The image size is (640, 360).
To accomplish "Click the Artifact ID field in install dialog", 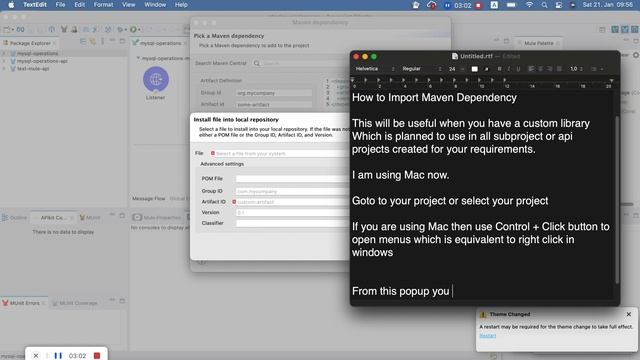I will click(x=293, y=202).
